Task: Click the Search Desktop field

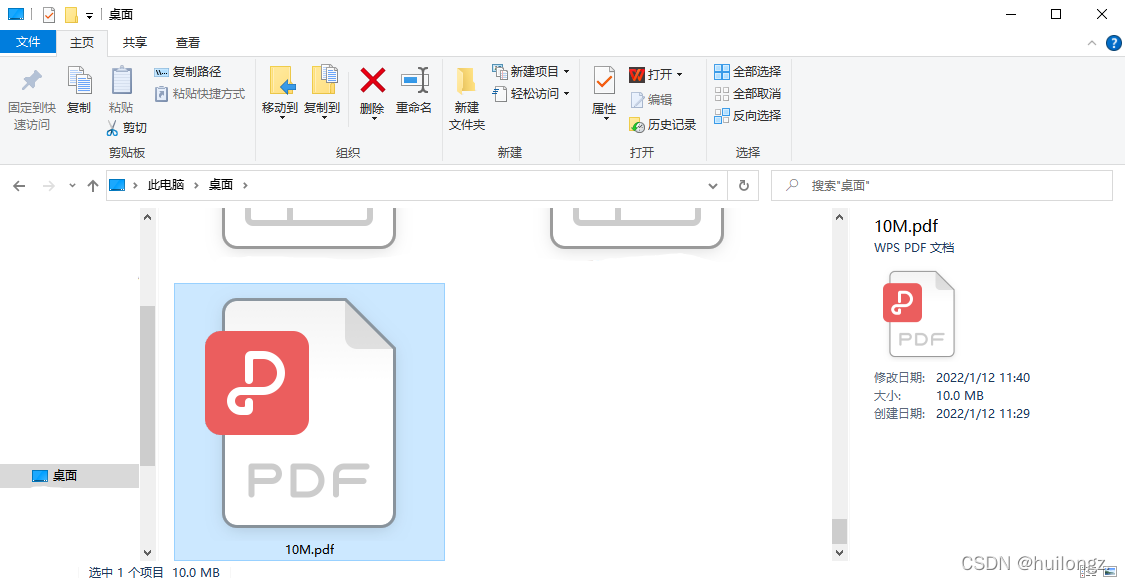Action: (x=941, y=186)
